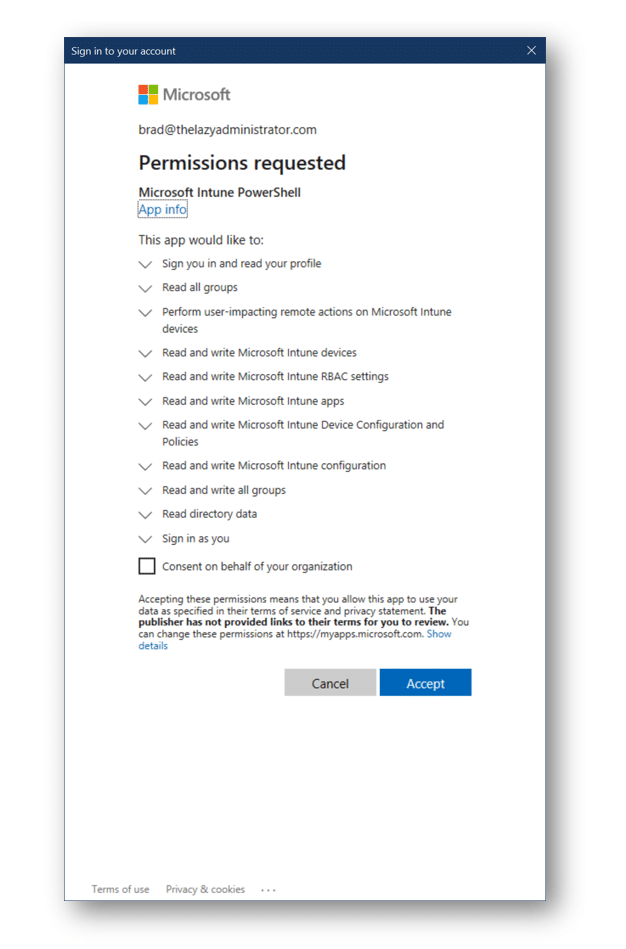Expand Read and write all groups permission
This screenshot has width=626, height=949.
(x=145, y=491)
